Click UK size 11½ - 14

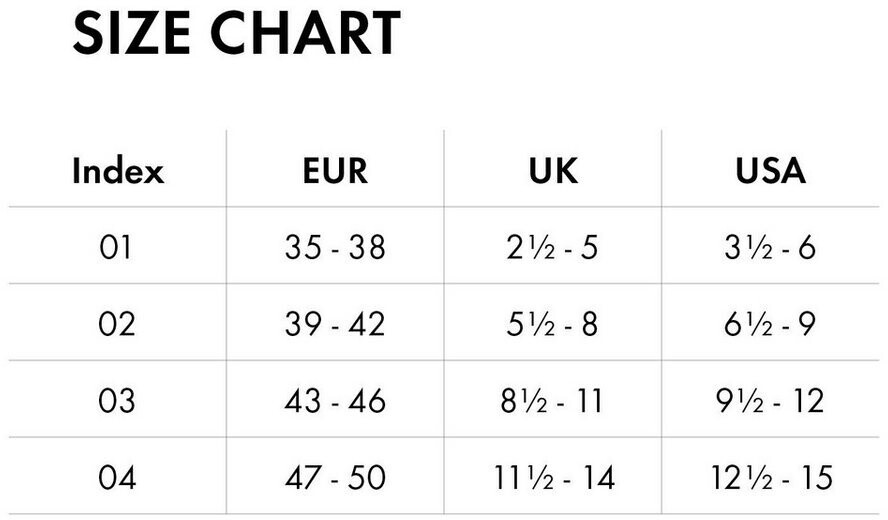[552, 477]
